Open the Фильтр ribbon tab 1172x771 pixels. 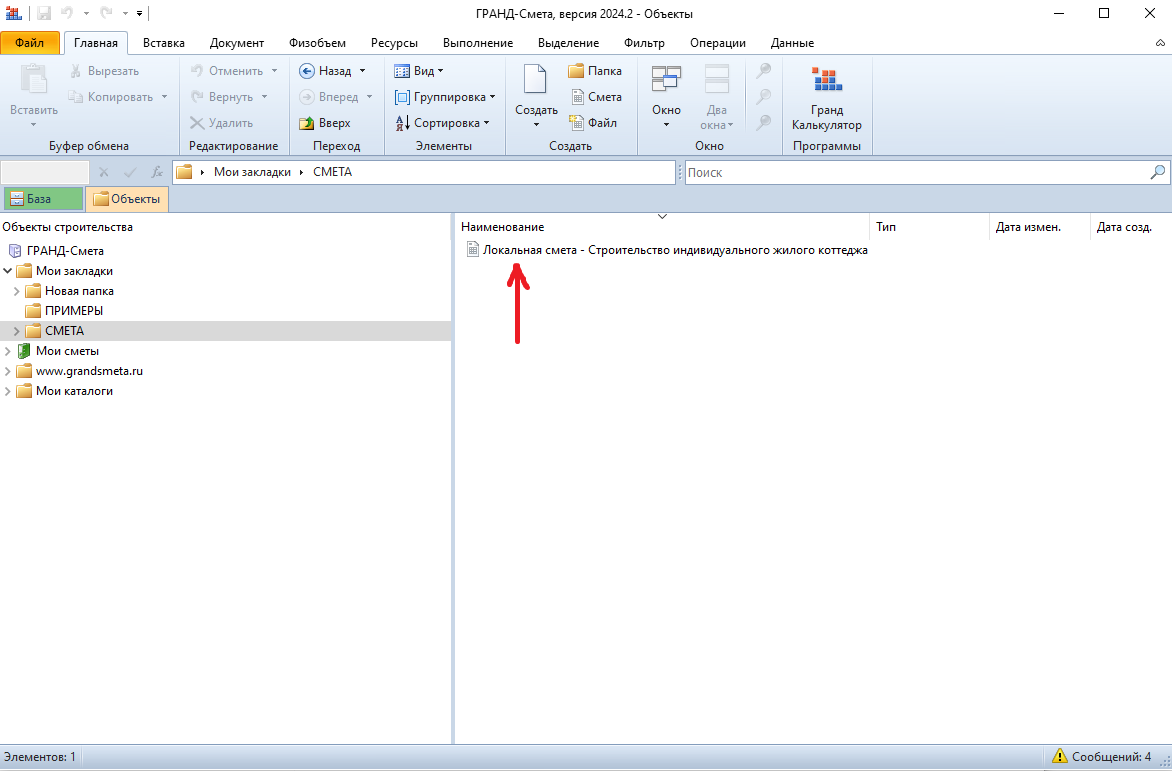click(644, 43)
